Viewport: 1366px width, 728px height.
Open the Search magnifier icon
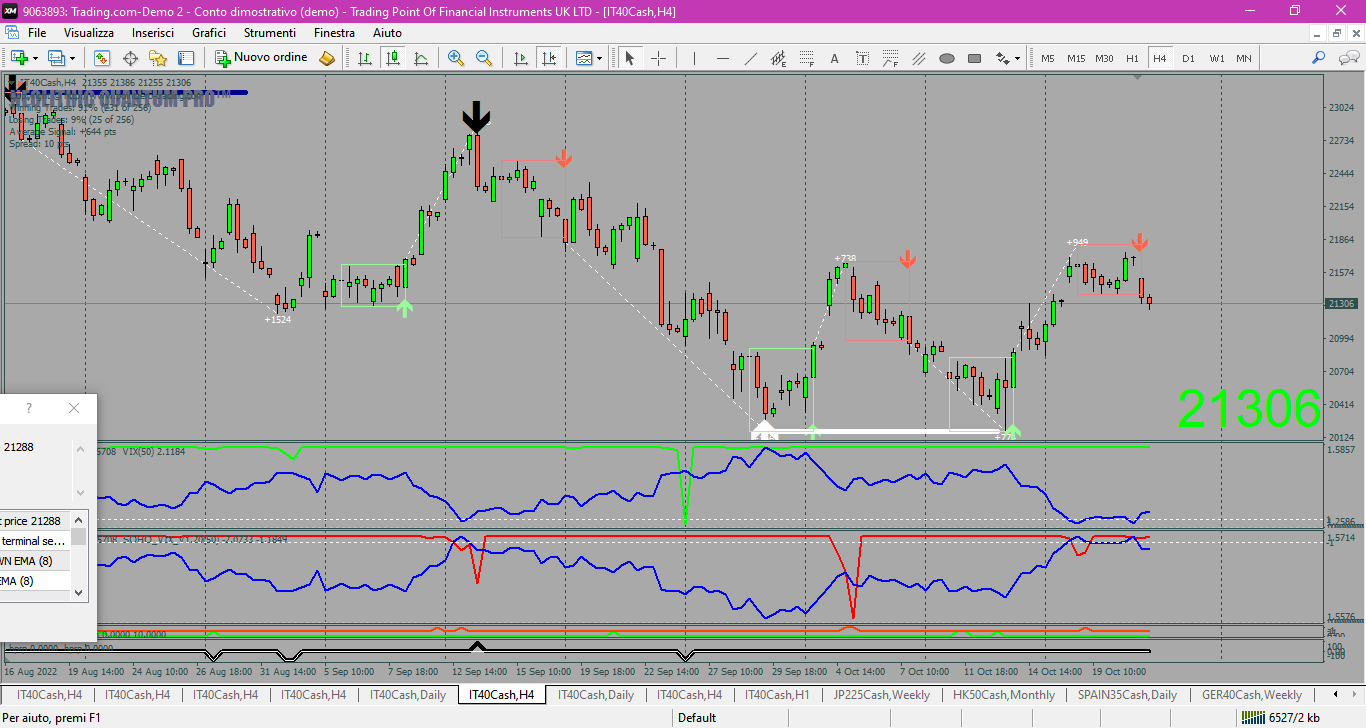[1319, 58]
